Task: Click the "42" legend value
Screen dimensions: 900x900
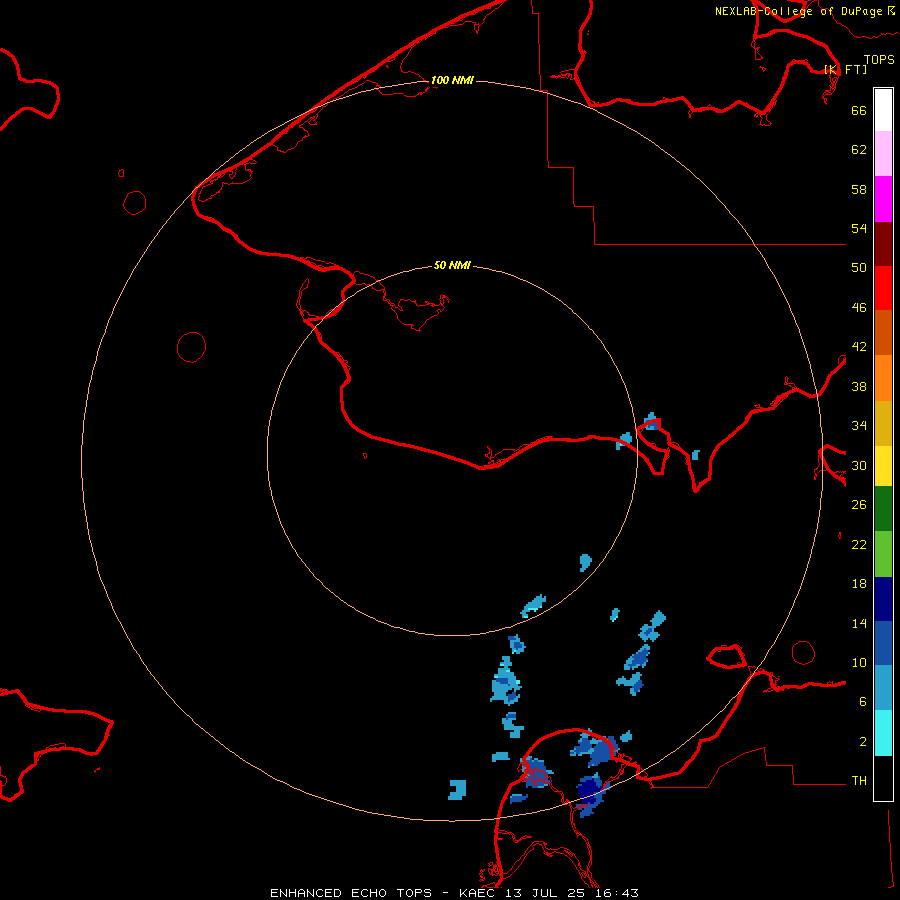Action: (x=859, y=347)
